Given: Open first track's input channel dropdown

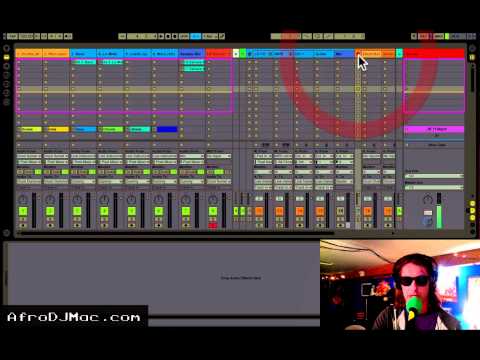Looking at the screenshot, I should (29, 162).
